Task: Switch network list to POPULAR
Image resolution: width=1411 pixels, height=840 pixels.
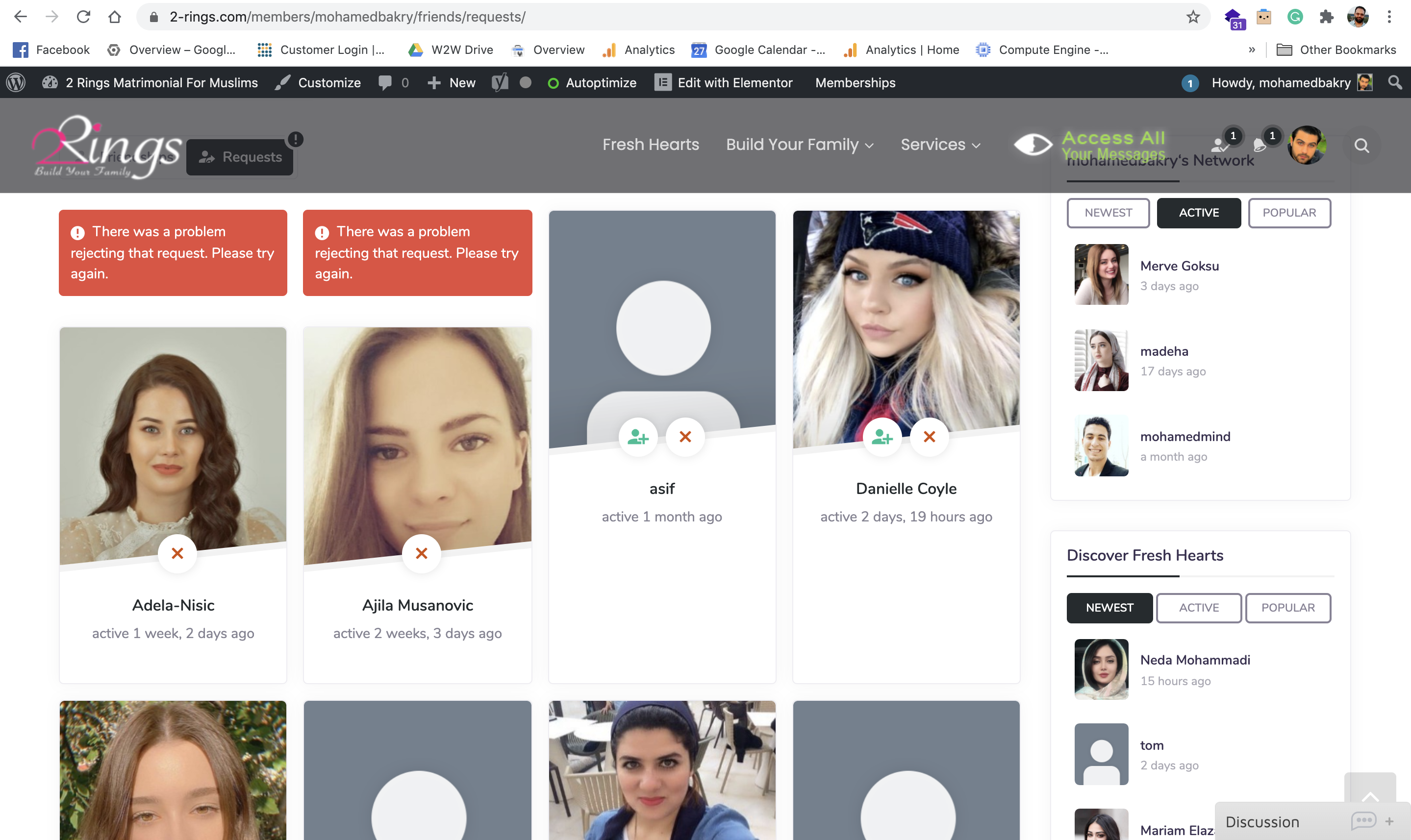Action: (1289, 213)
